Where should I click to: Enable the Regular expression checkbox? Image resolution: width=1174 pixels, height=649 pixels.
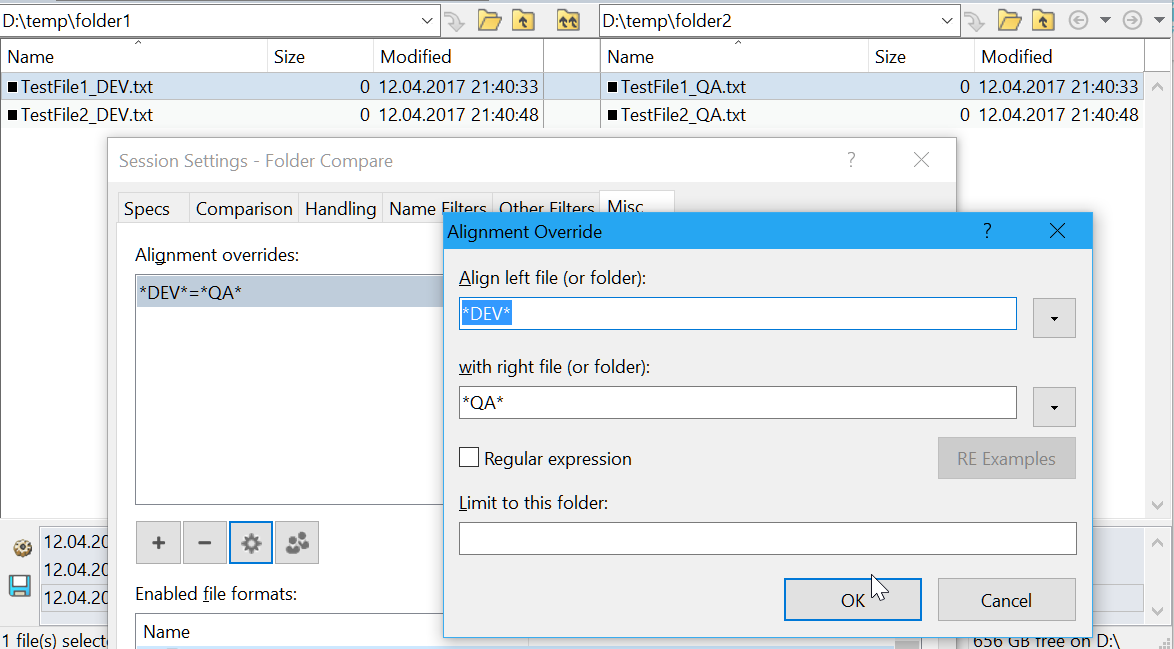(469, 457)
